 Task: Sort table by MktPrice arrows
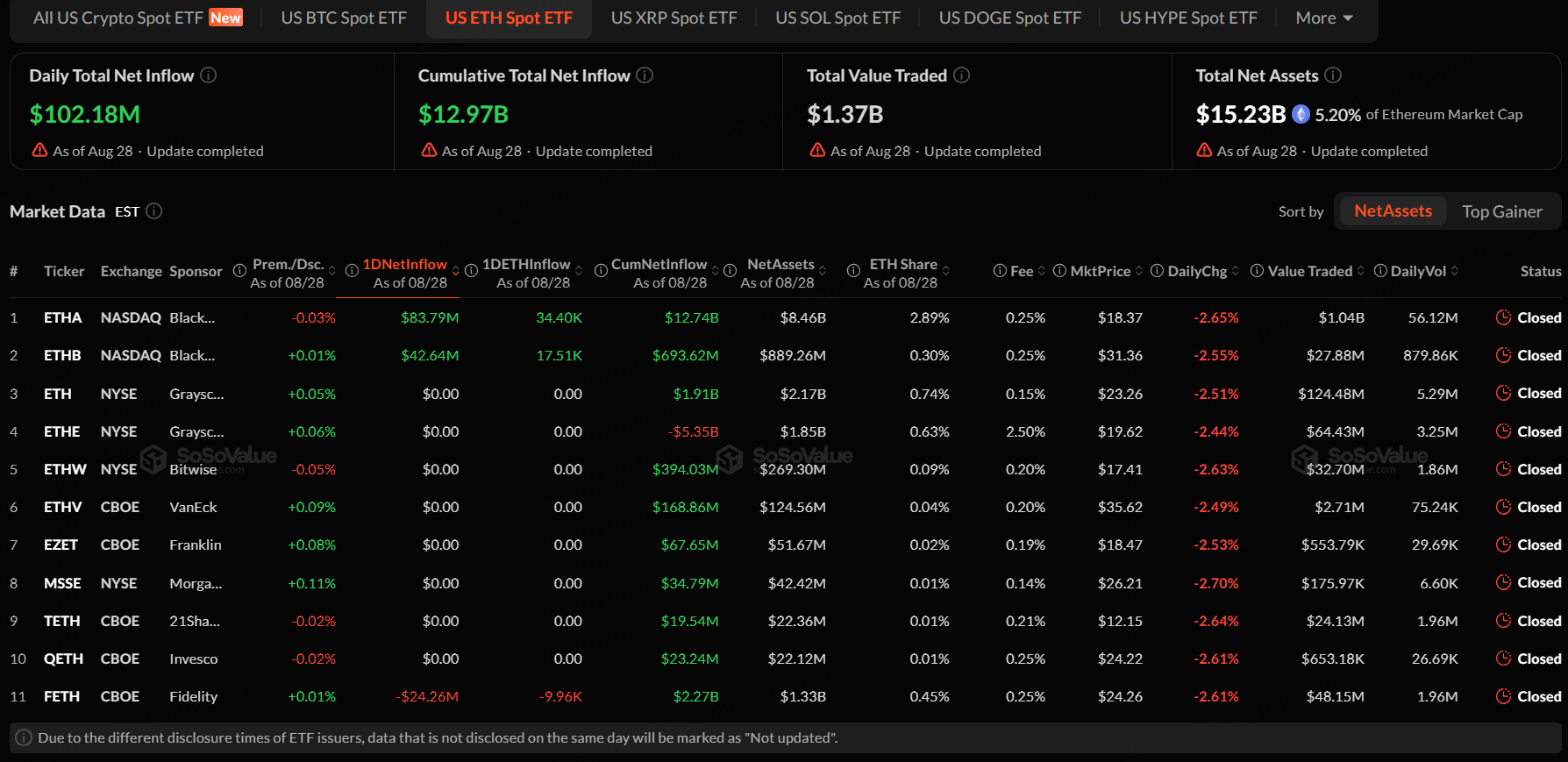[x=1138, y=271]
